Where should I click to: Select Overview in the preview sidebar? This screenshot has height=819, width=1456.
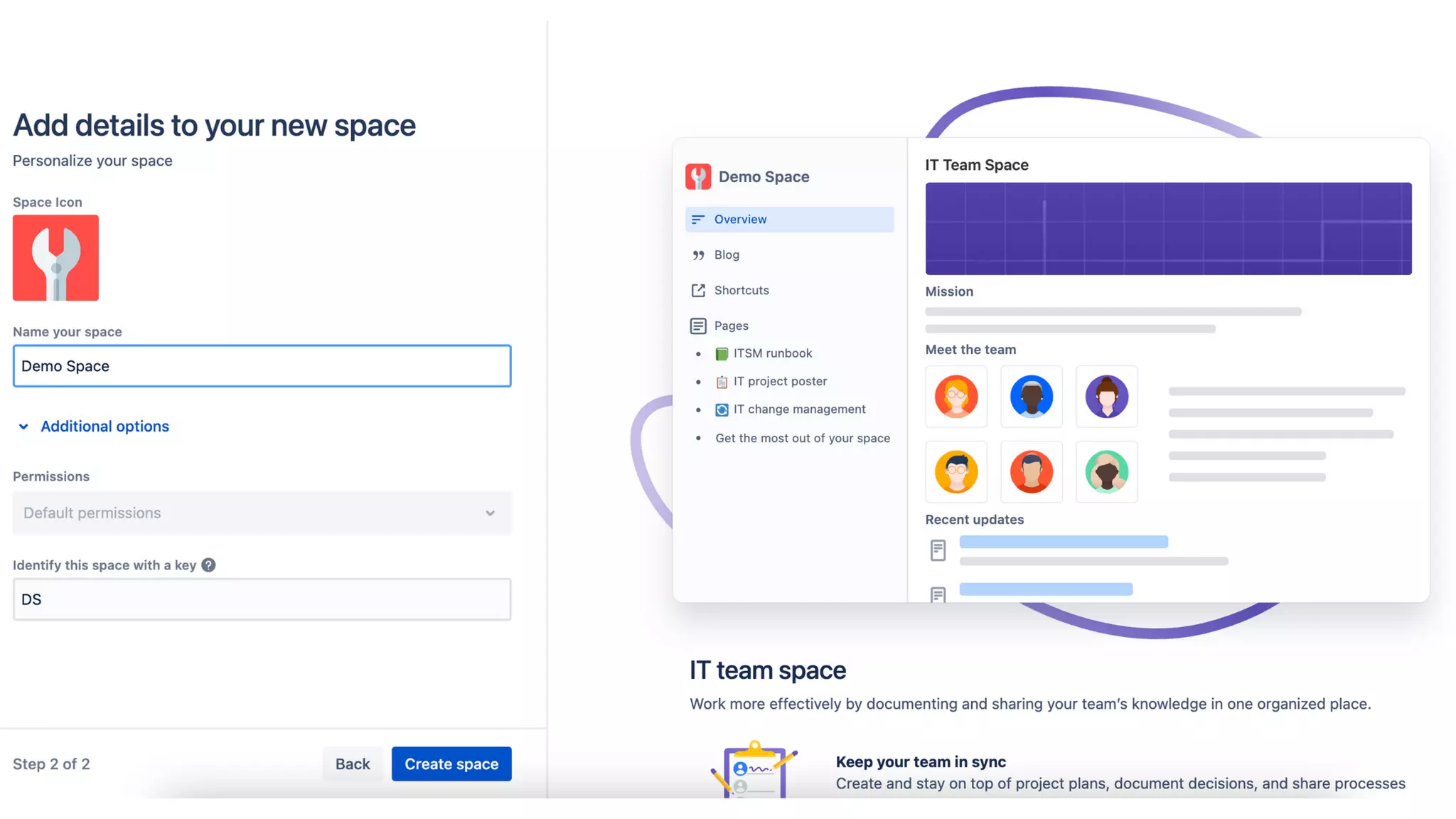pyautogui.click(x=789, y=220)
